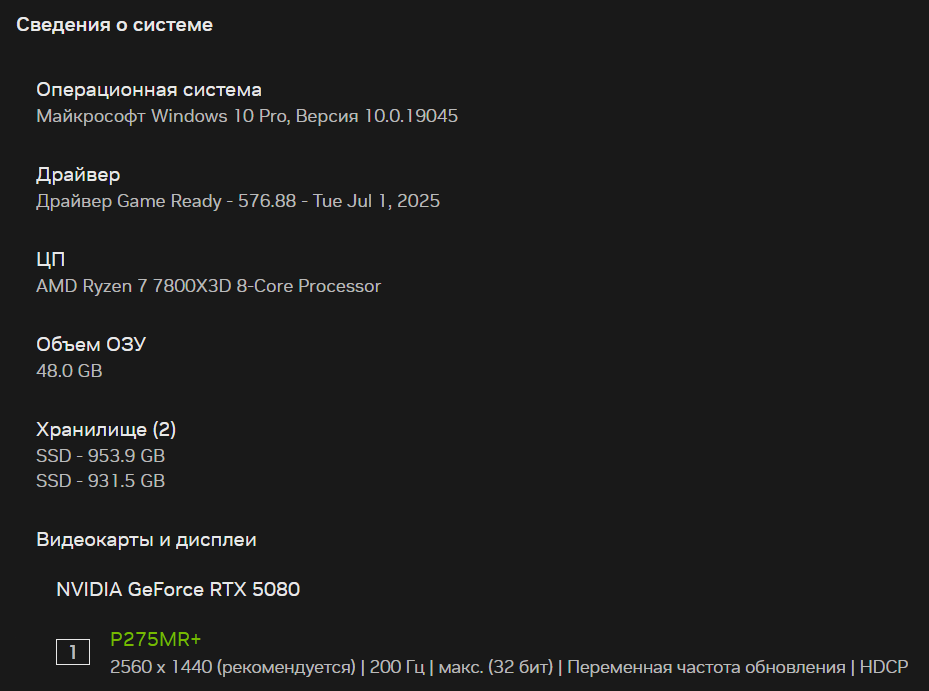Image resolution: width=929 pixels, height=691 pixels.
Task: Click the ЦП heading
Action: pos(50,260)
